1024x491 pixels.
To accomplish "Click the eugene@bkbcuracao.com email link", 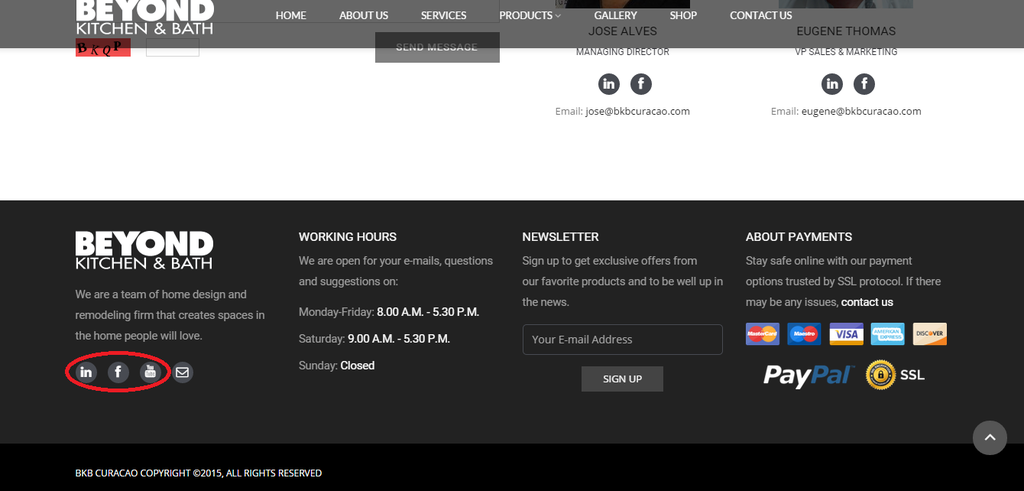I will pos(860,111).
